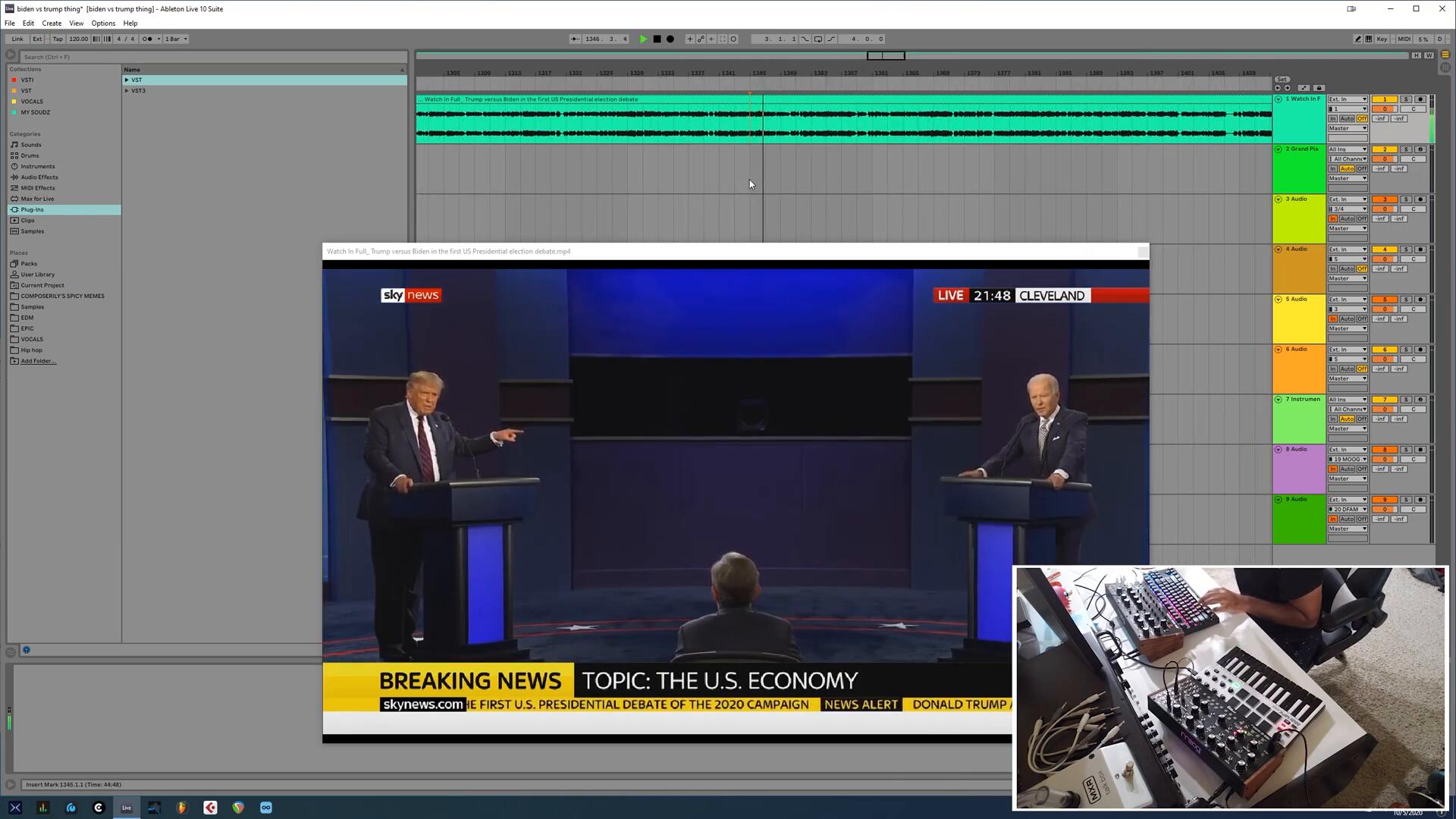The height and width of the screenshot is (819, 1456).
Task: Solo the 1 Watch In F track
Action: point(1405,99)
